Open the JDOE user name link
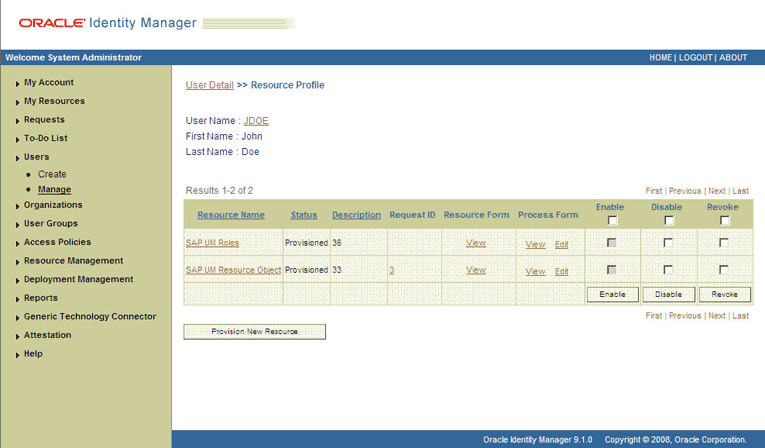Viewport: 765px width, 448px height. coord(256,121)
